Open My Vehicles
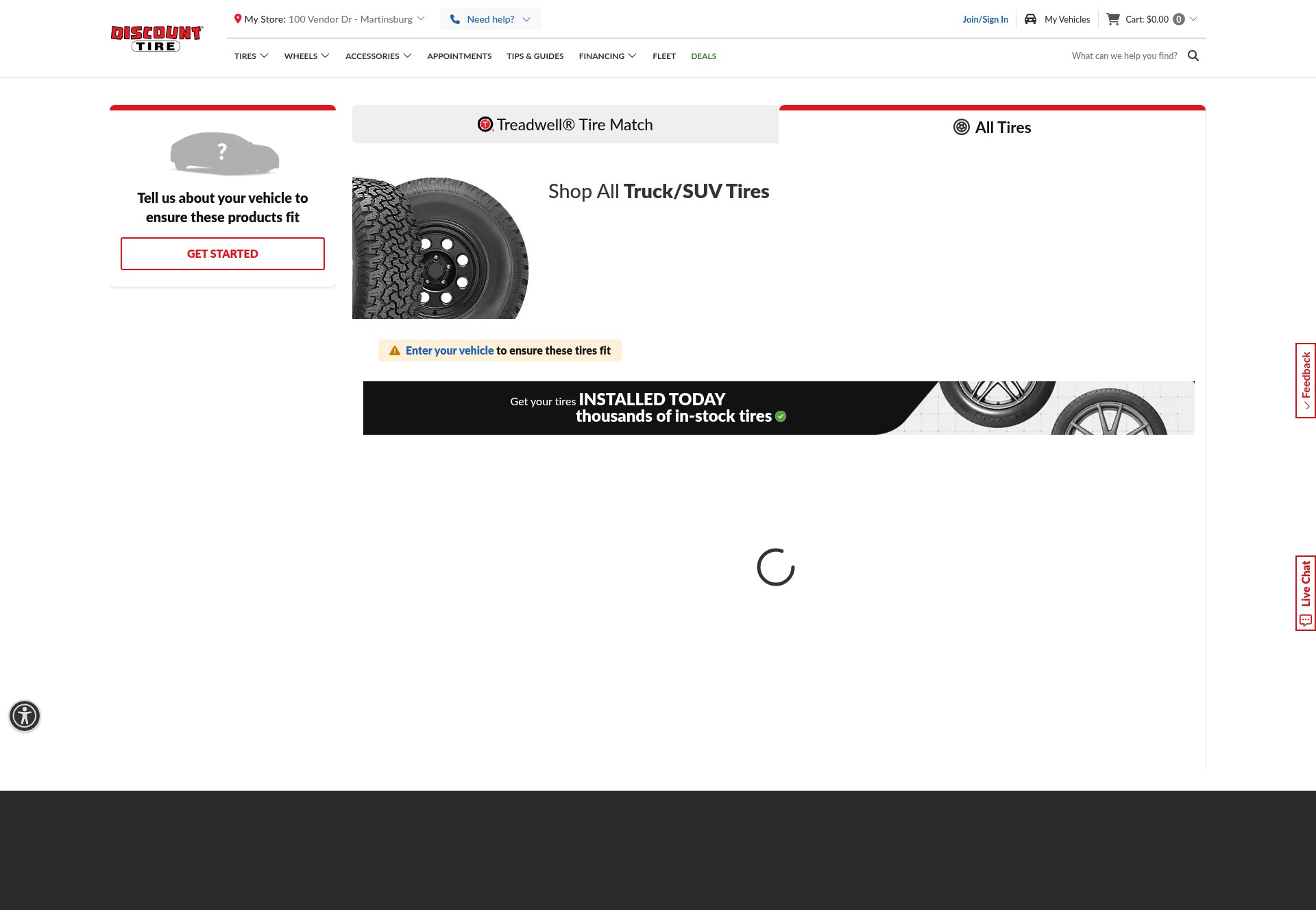Viewport: 1316px width, 910px height. [x=1057, y=19]
